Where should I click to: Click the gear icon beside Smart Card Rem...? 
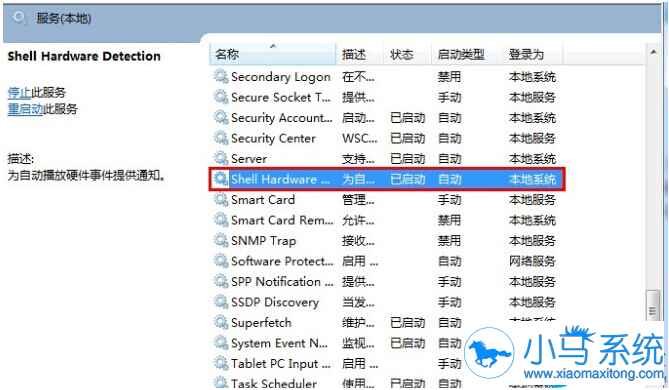click(221, 220)
